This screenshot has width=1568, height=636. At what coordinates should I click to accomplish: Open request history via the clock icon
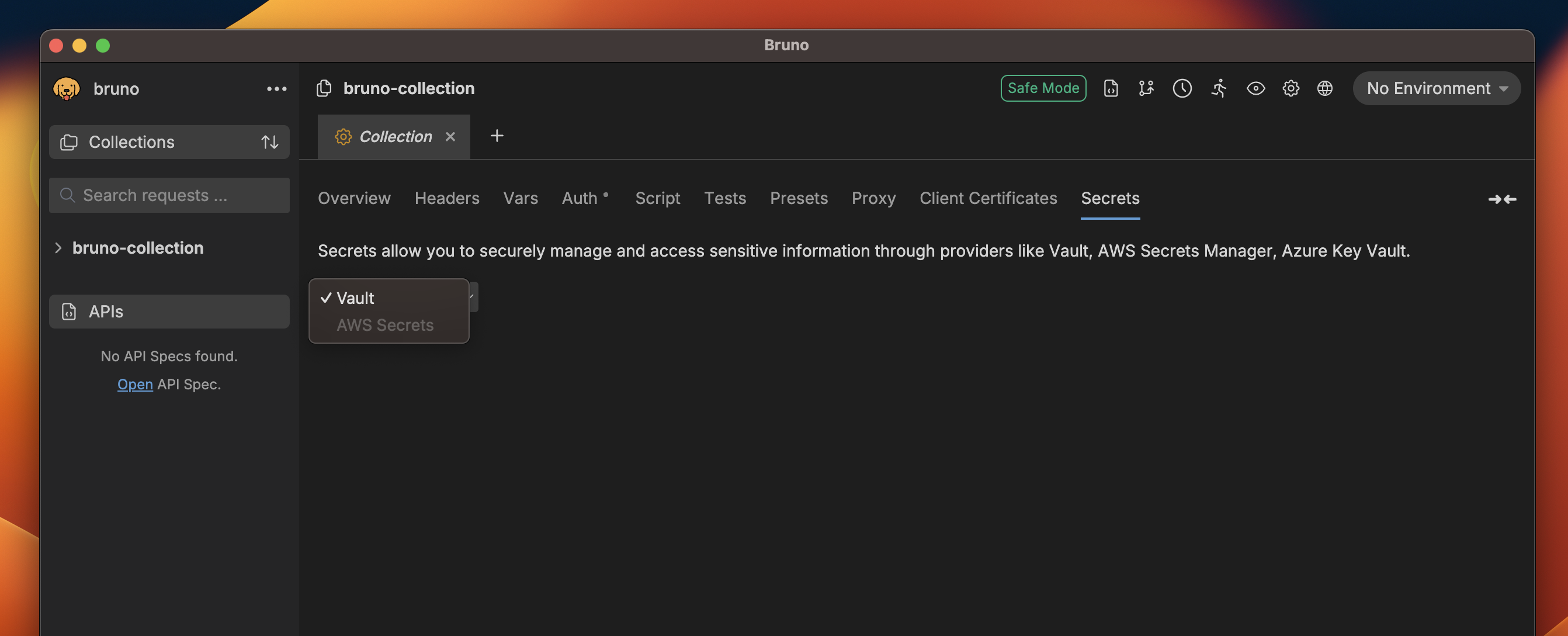pos(1182,88)
